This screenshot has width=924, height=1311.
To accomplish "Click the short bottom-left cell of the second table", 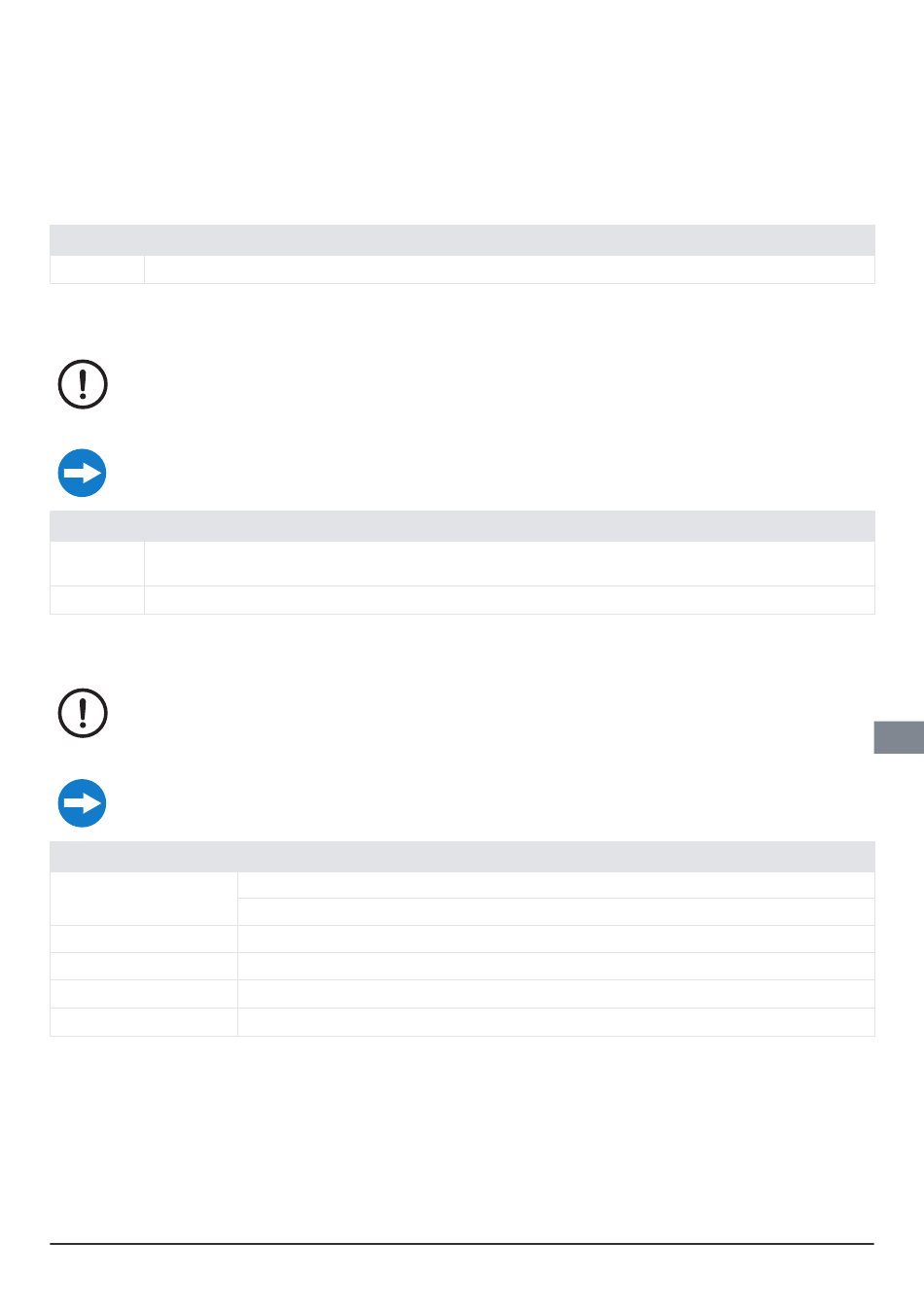I will pos(97,600).
